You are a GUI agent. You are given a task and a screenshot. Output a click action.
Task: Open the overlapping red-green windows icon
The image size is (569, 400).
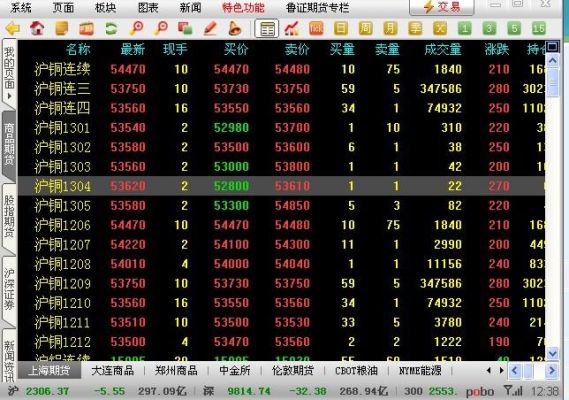(185, 28)
